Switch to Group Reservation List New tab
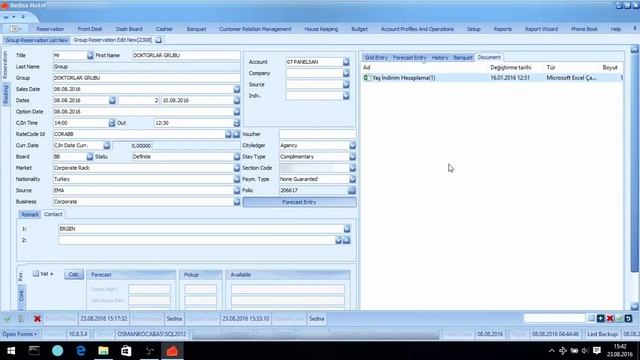 [37, 40]
